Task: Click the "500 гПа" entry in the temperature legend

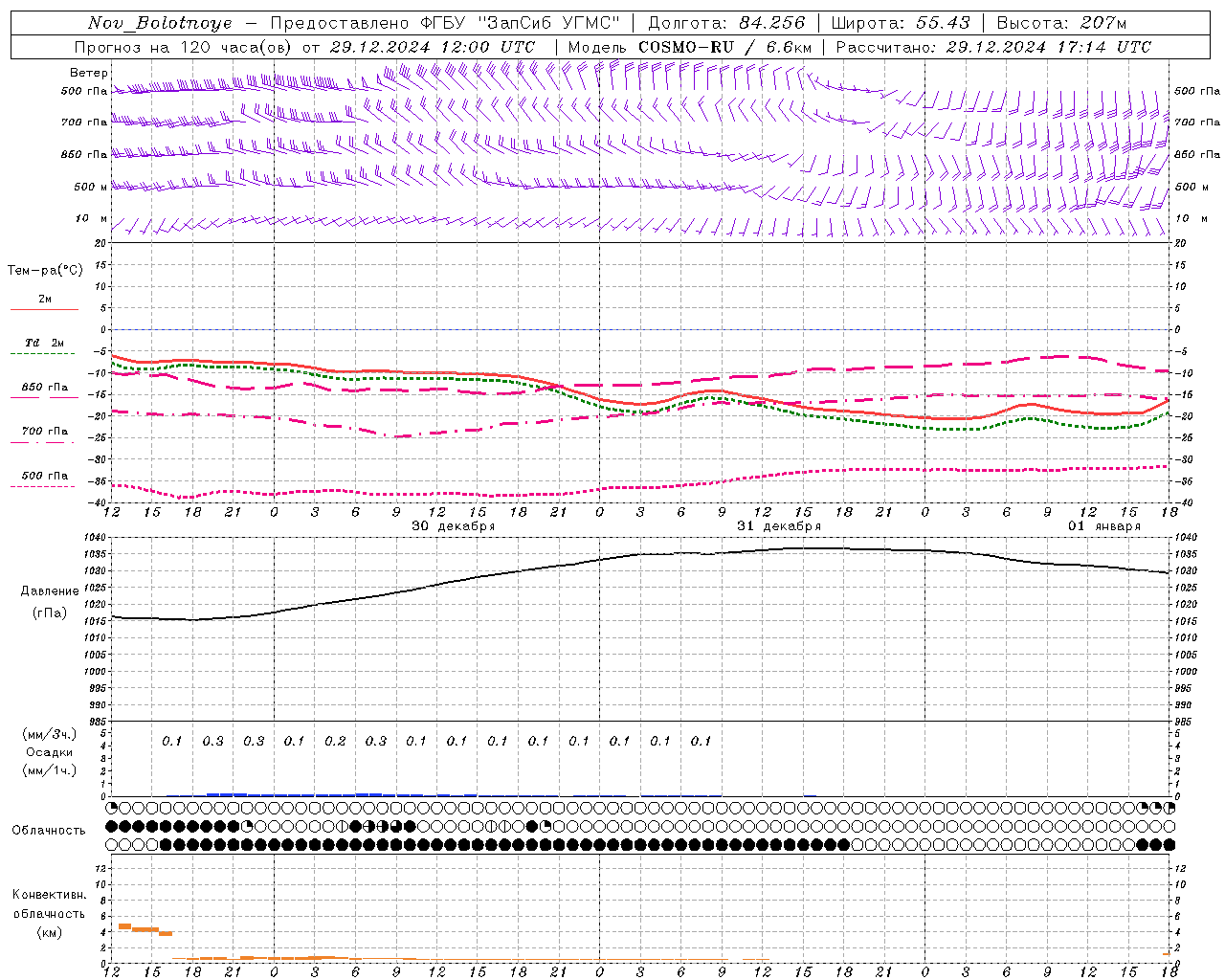Action: [45, 476]
